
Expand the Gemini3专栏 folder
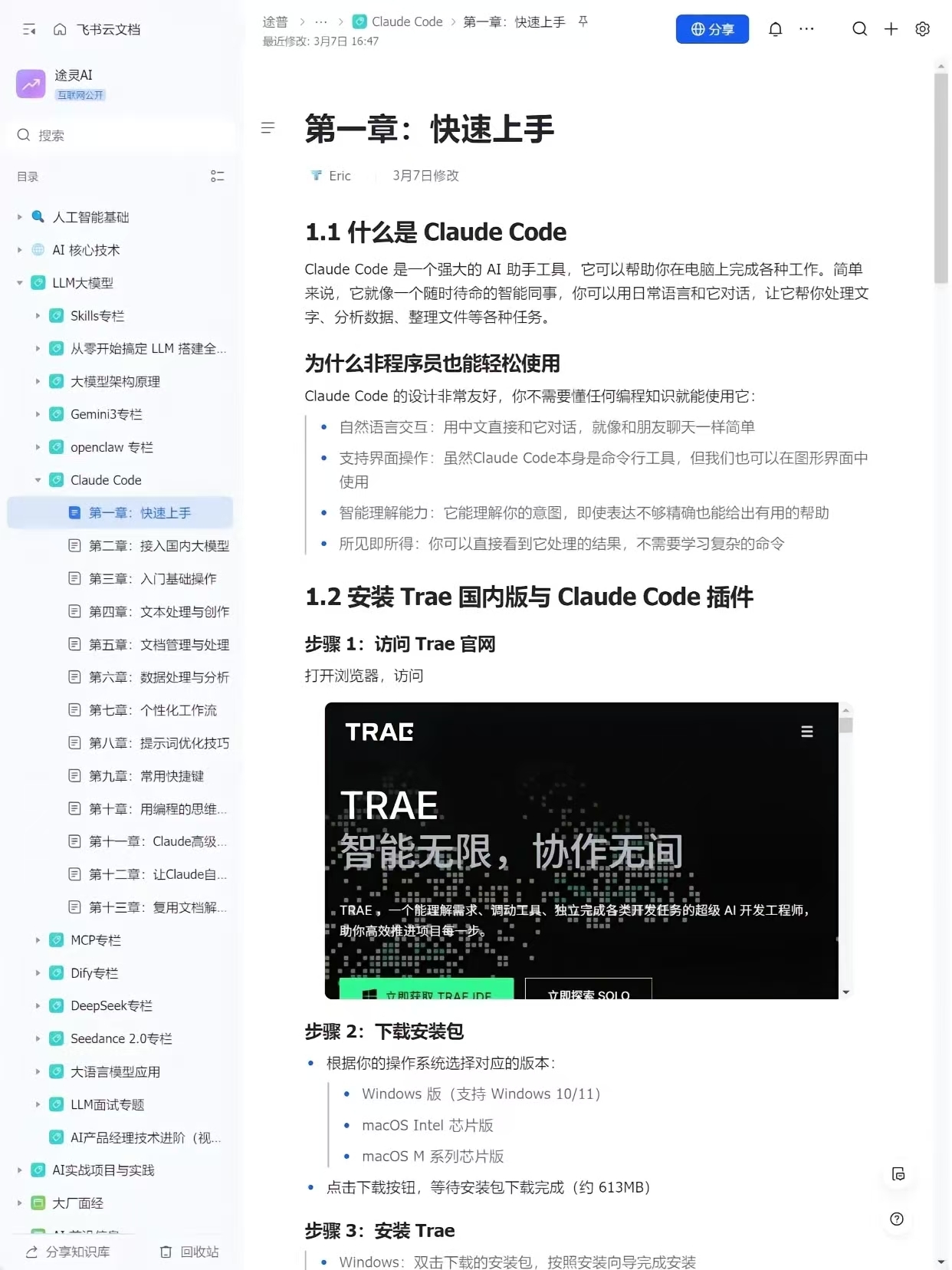[38, 414]
